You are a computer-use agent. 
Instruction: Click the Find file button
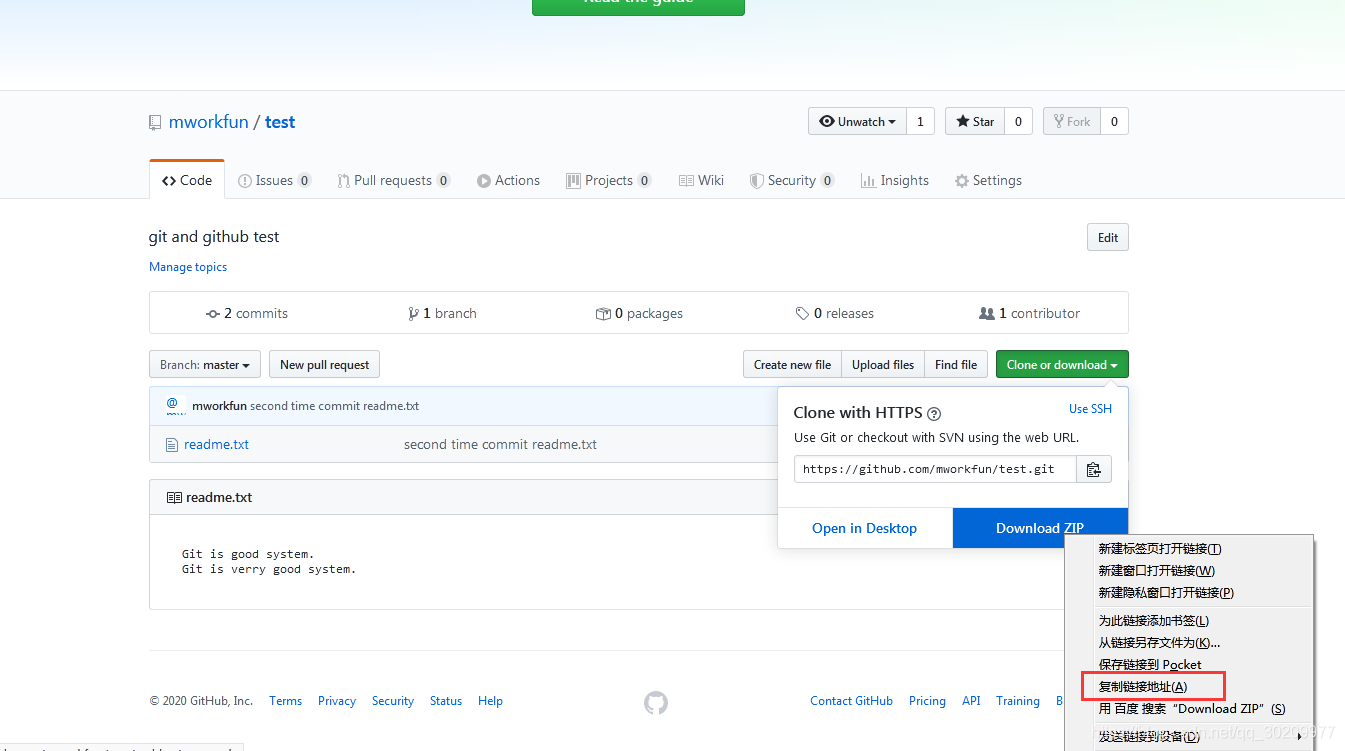(956, 365)
